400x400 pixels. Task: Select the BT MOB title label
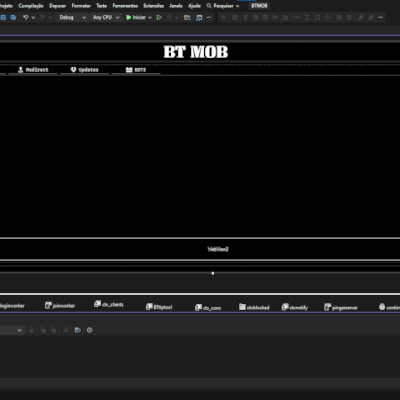point(196,52)
